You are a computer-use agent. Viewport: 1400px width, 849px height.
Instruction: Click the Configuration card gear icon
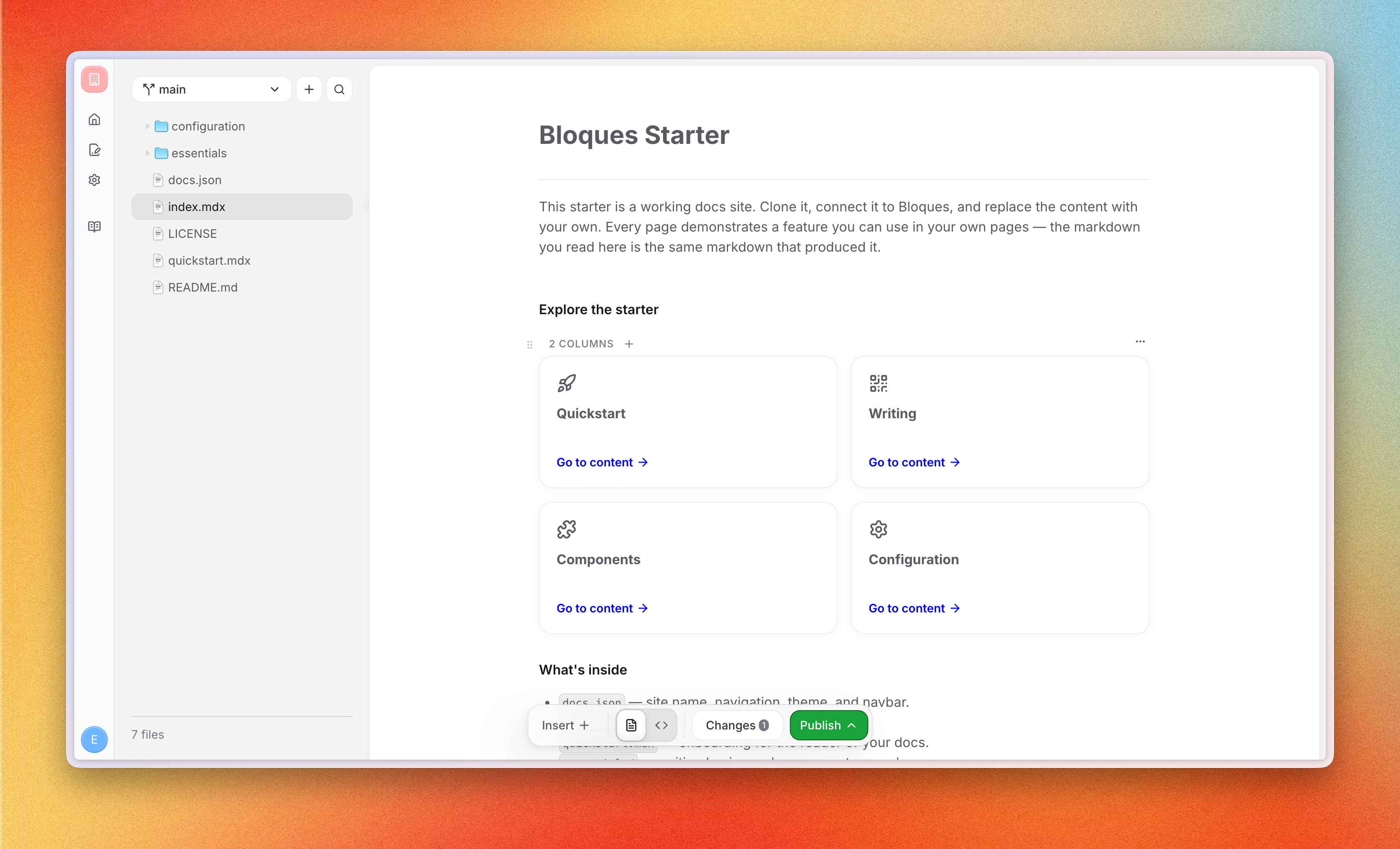point(878,530)
